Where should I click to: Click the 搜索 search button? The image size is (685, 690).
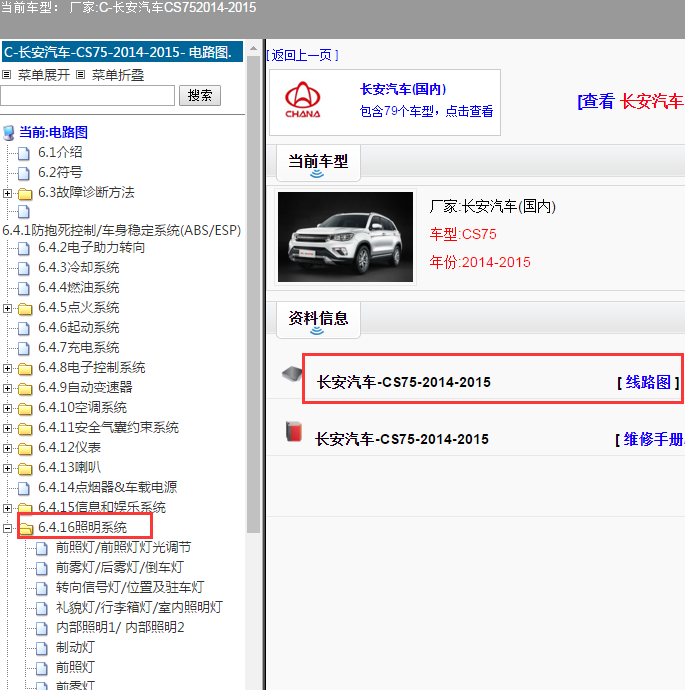pos(200,95)
